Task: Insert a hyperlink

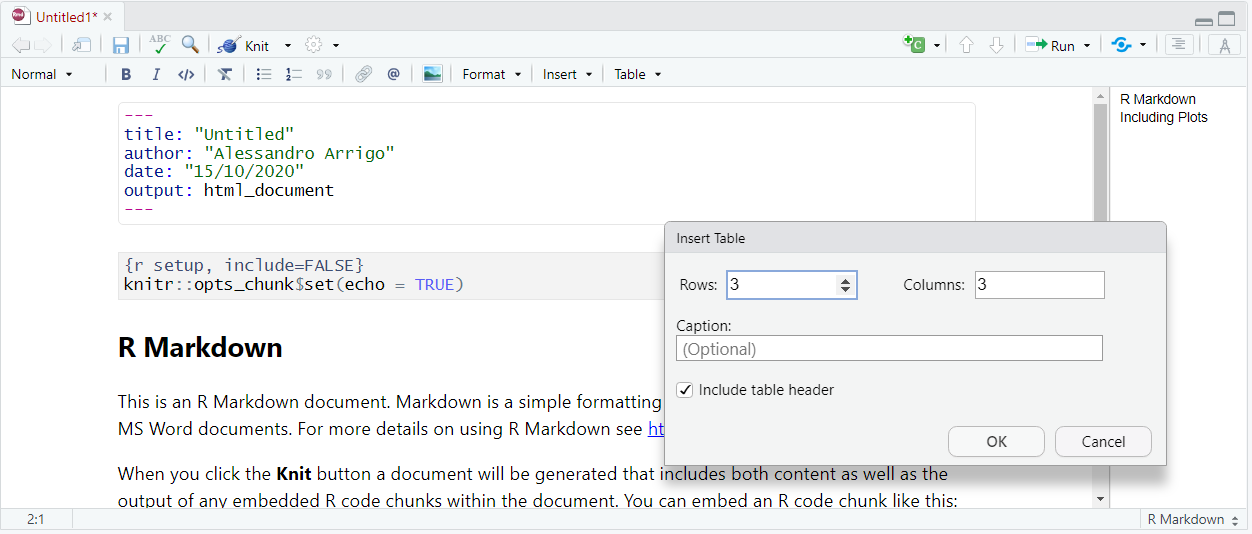Action: (364, 74)
